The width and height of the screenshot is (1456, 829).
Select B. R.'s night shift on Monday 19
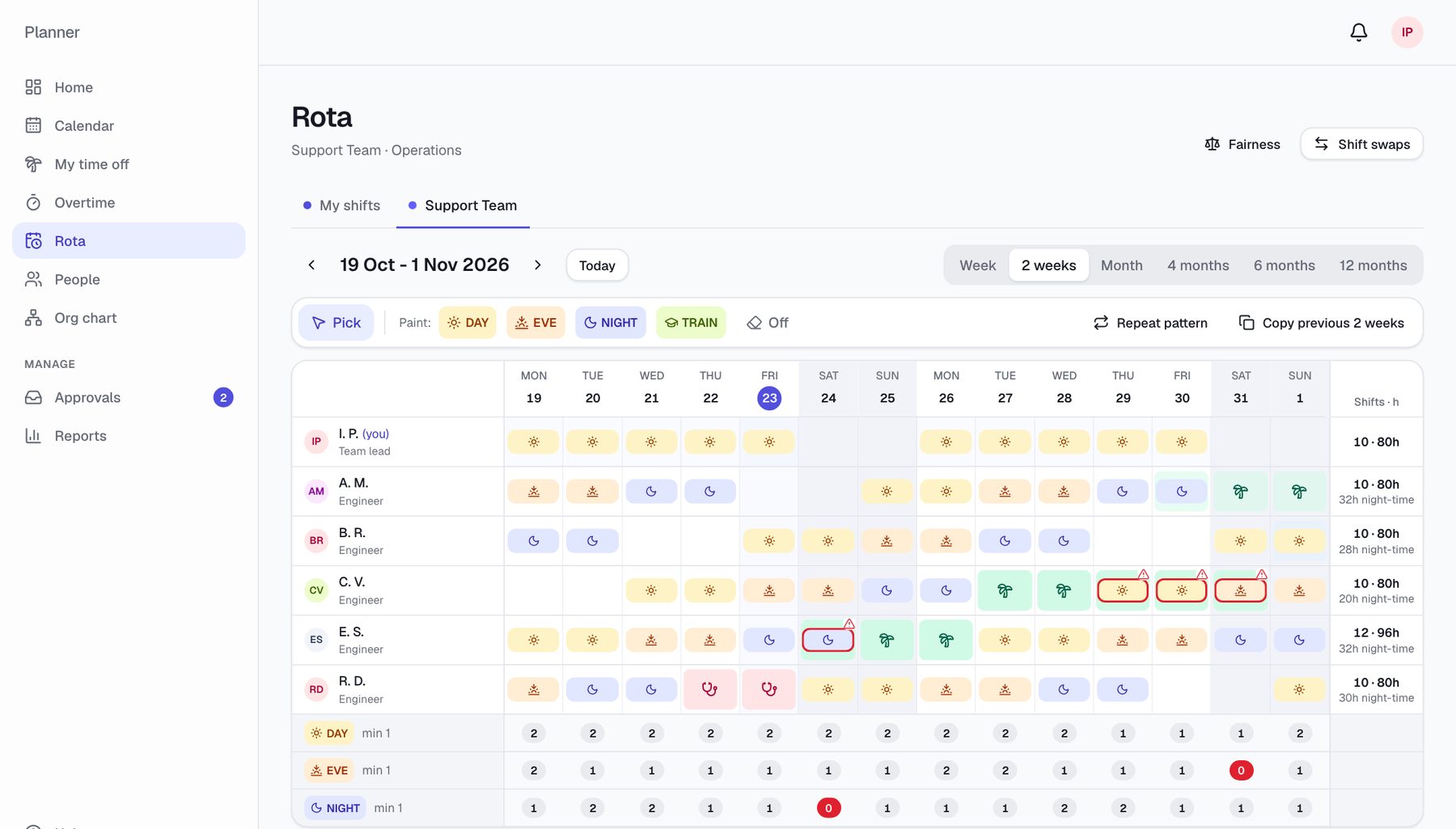tap(534, 541)
